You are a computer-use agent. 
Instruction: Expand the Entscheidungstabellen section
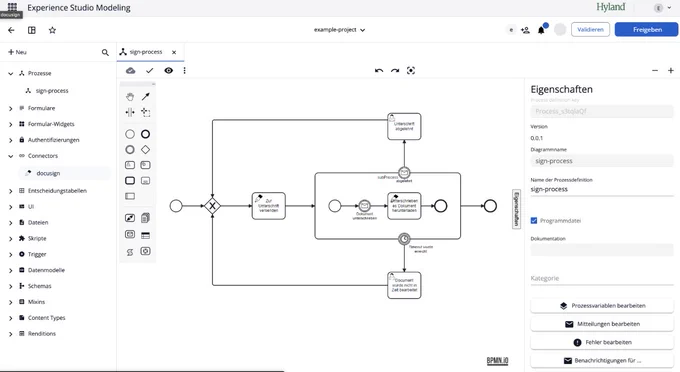(x=11, y=191)
